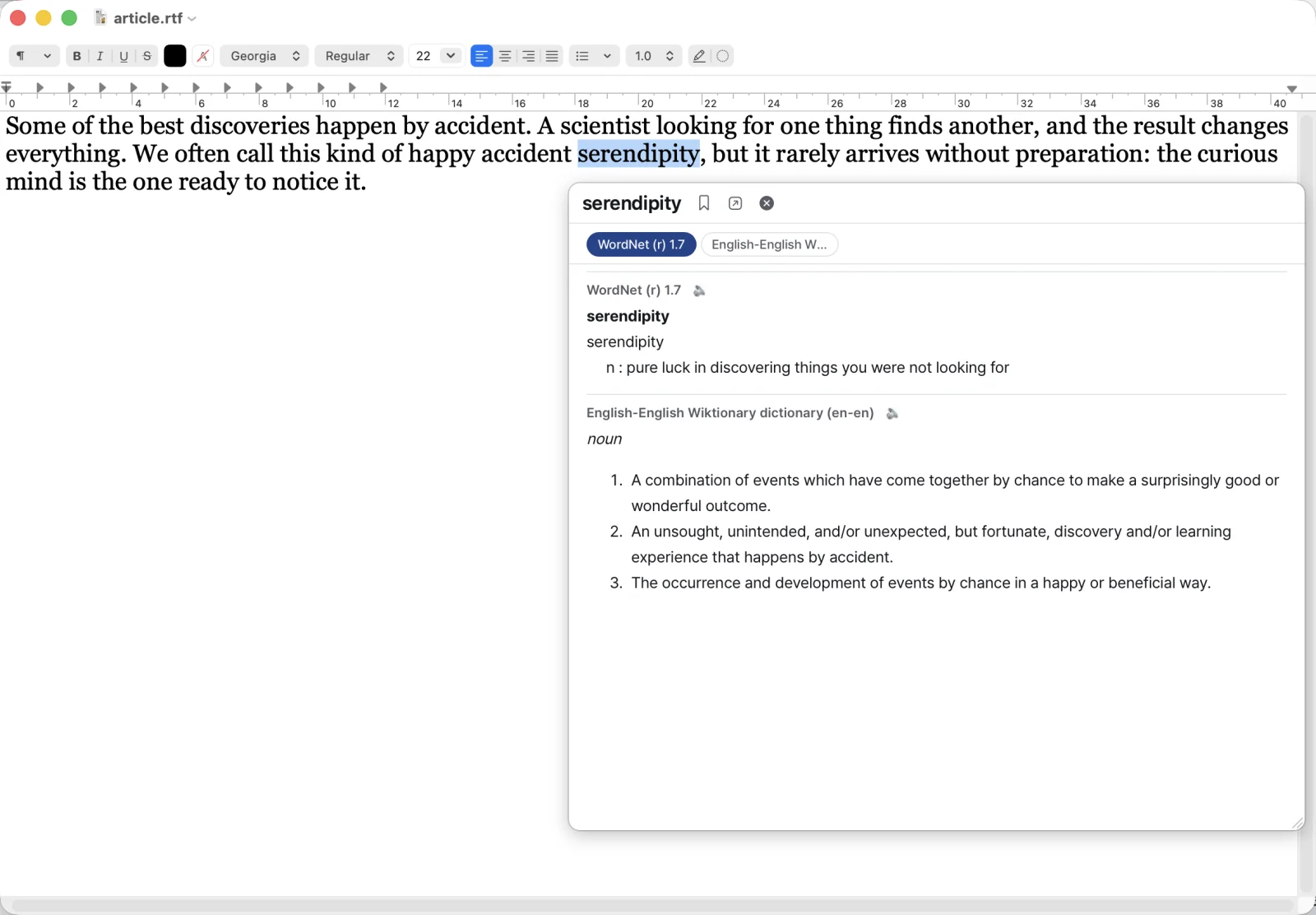Click the article.rtf document proxy icon
Viewport: 1316px width, 915px height.
pos(100,18)
